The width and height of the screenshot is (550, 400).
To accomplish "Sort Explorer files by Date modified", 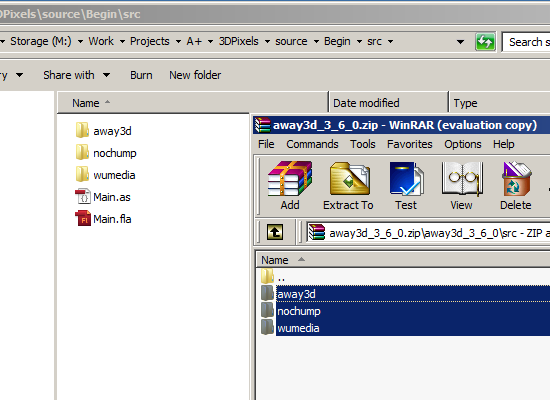I will tap(389, 103).
